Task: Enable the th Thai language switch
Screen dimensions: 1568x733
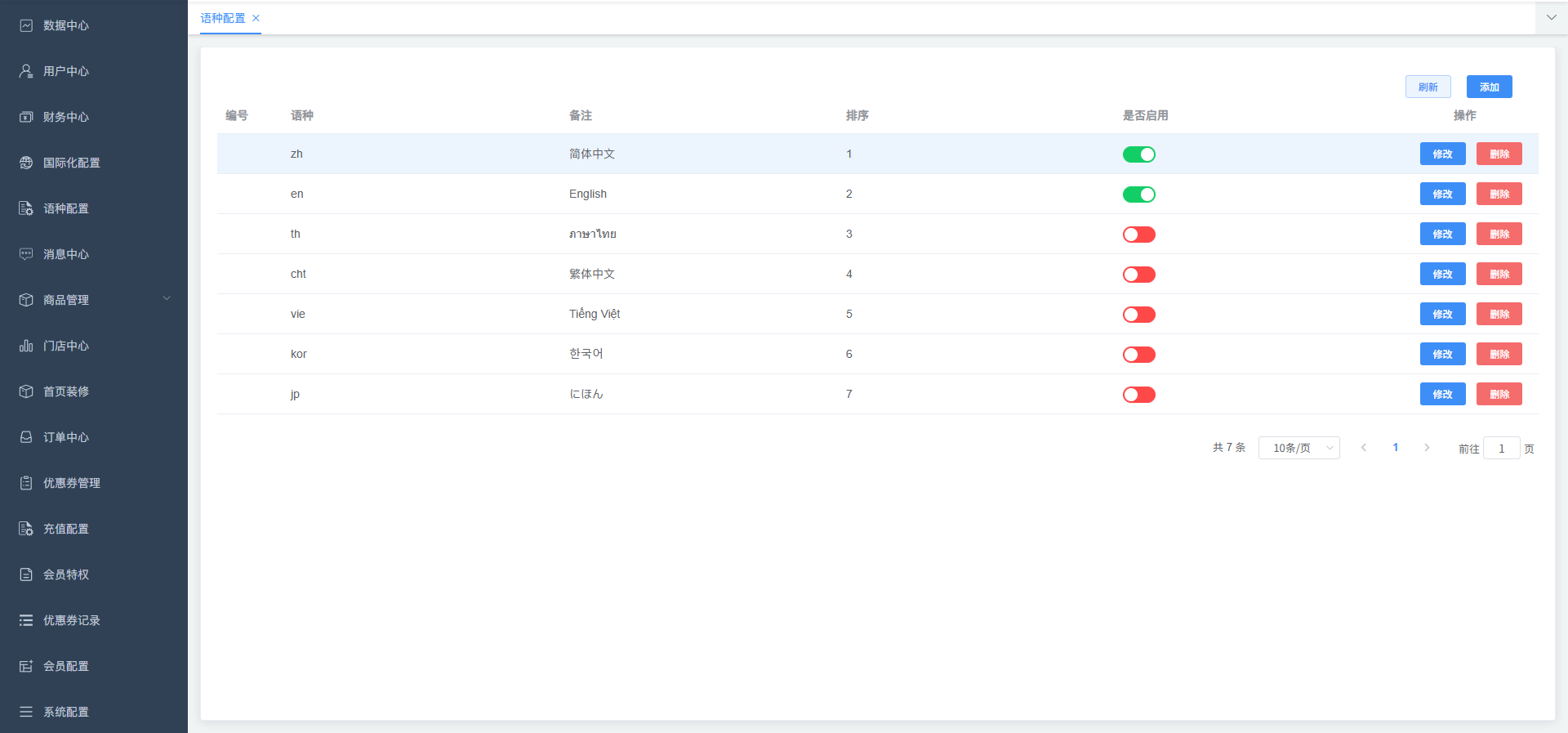Action: tap(1138, 235)
